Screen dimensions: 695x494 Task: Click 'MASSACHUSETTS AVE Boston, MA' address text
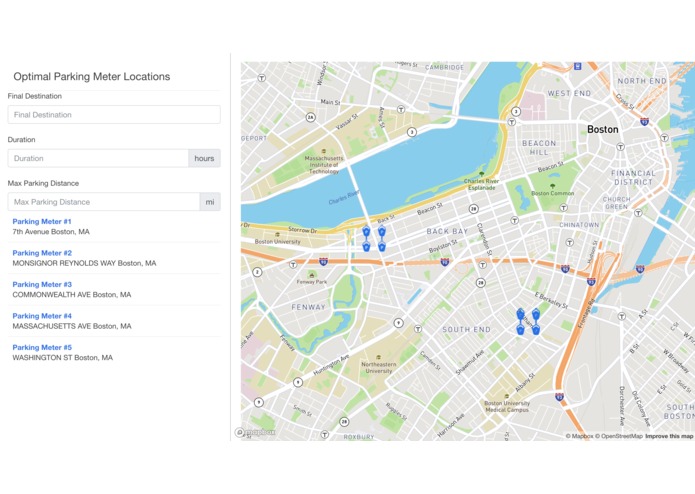tap(72, 326)
